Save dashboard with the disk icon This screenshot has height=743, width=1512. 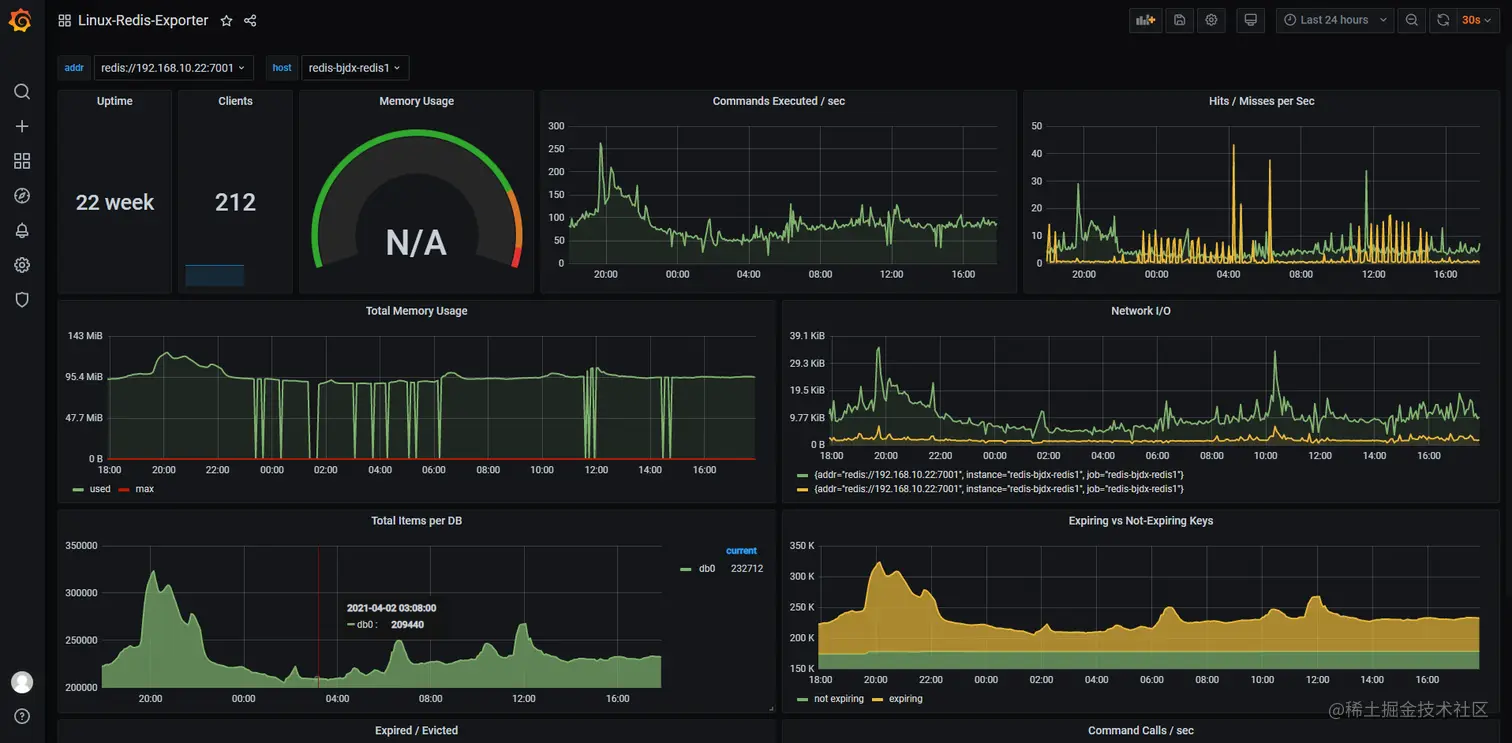1180,20
